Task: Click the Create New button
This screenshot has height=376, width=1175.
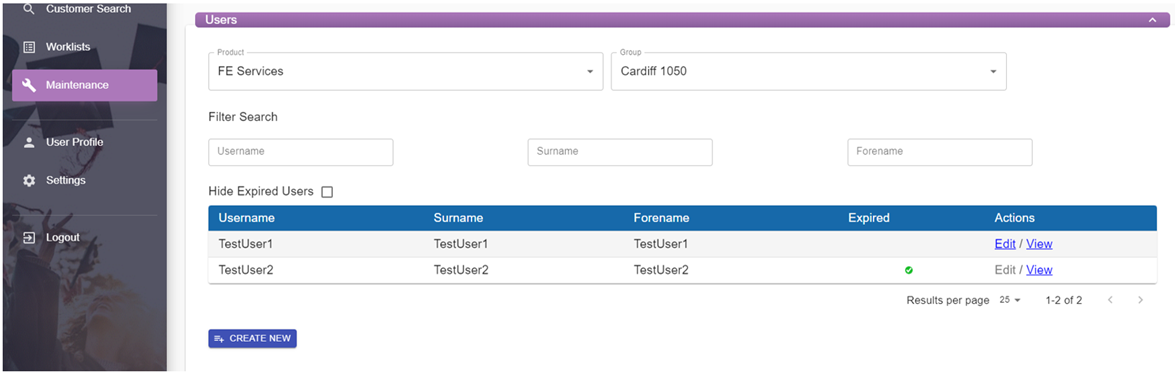Action: click(253, 339)
